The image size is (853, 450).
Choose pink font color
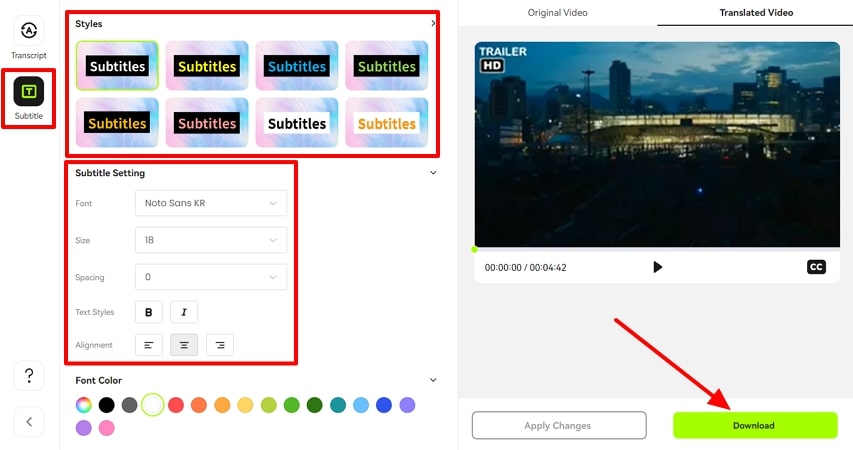click(107, 428)
